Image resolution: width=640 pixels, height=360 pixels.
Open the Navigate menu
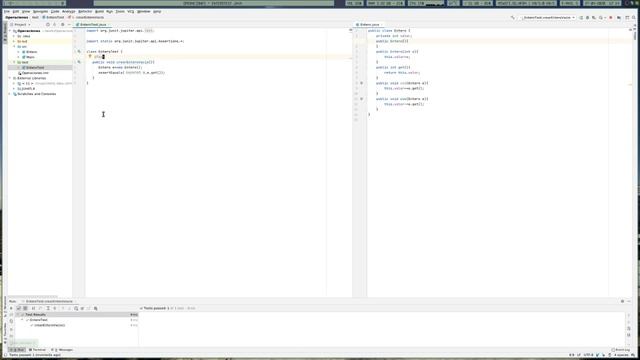click(40, 11)
